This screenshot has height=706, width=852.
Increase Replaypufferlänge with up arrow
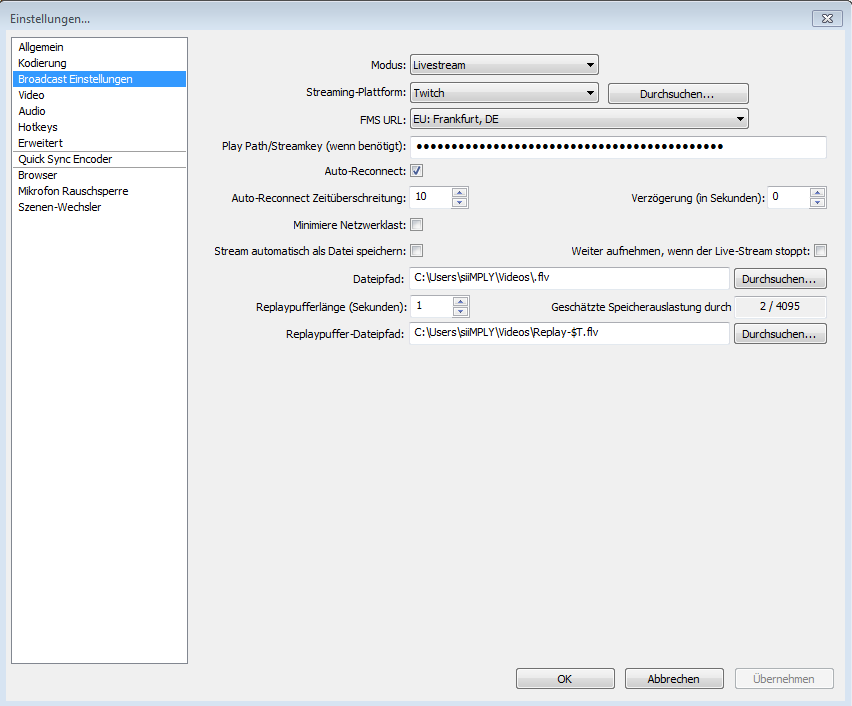[x=461, y=302]
